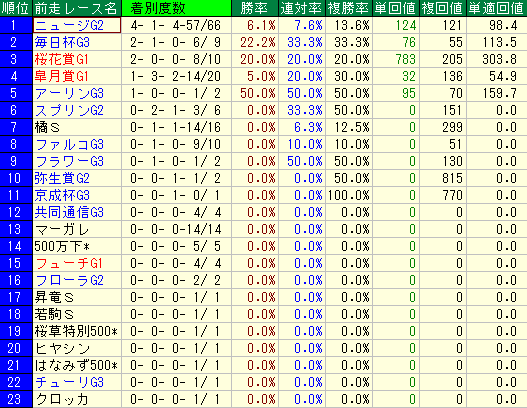Select the スプリンG2 race link

pos(69,111)
